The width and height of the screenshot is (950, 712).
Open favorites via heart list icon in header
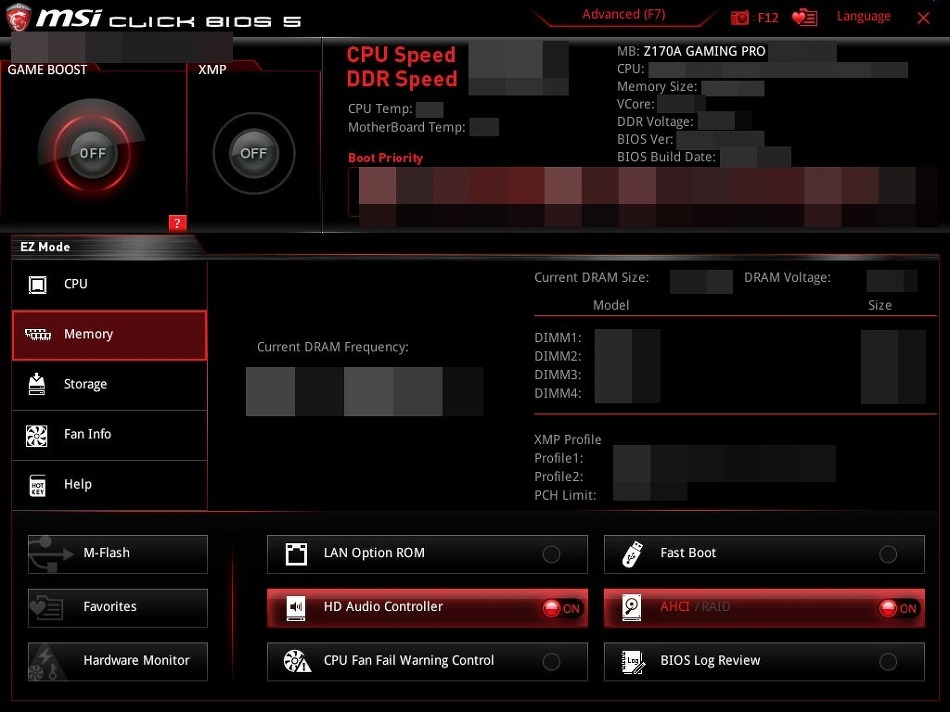point(805,18)
